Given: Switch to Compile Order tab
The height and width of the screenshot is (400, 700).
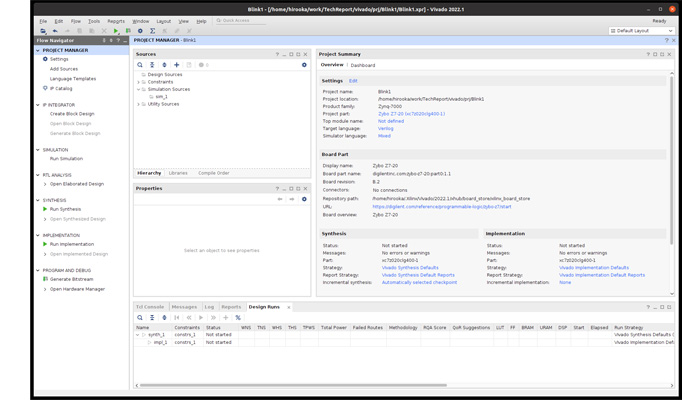Looking at the screenshot, I should 214,173.
